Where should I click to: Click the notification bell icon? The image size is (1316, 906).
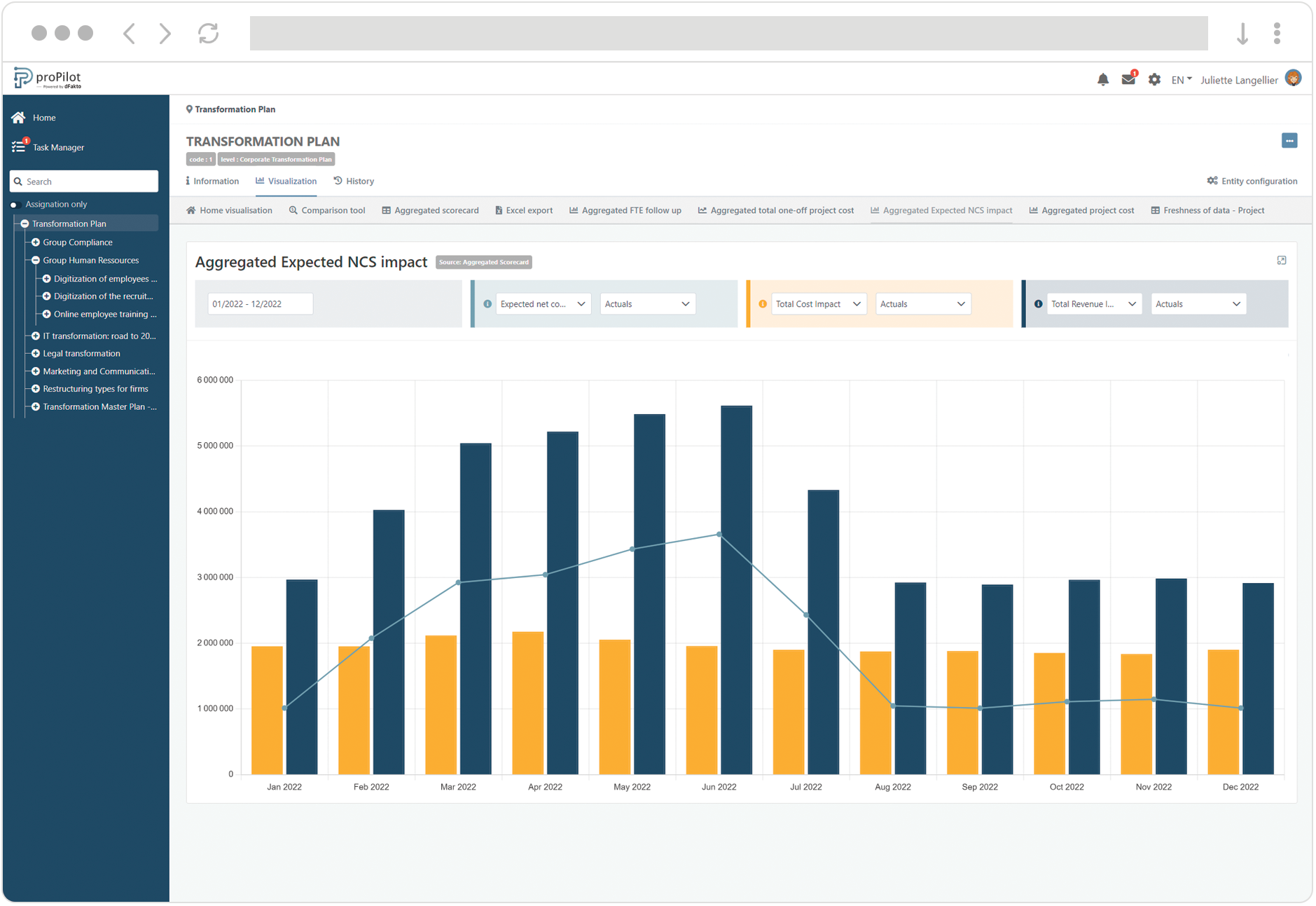pyautogui.click(x=1103, y=79)
